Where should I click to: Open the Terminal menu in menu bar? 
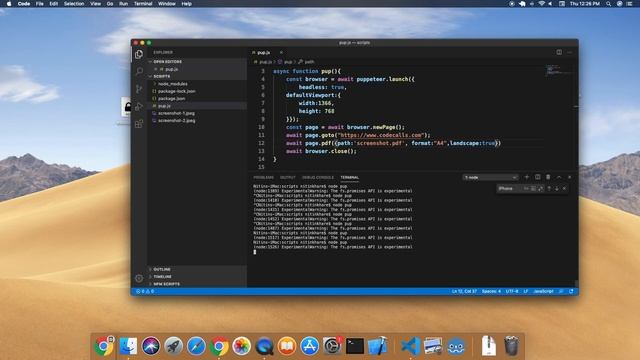143,4
